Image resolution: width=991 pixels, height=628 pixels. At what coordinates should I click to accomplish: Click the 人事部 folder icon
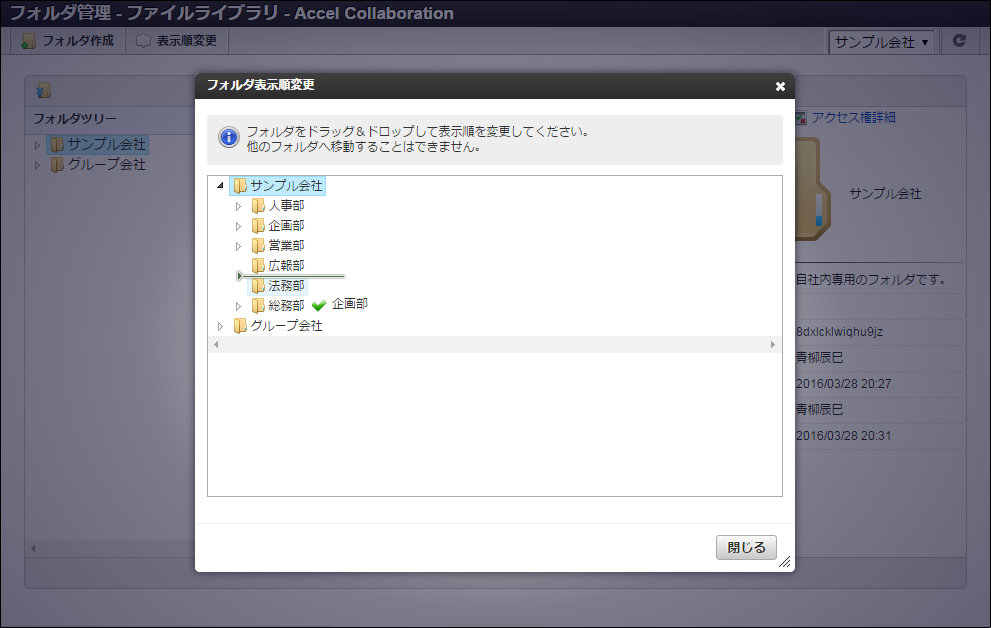click(258, 206)
